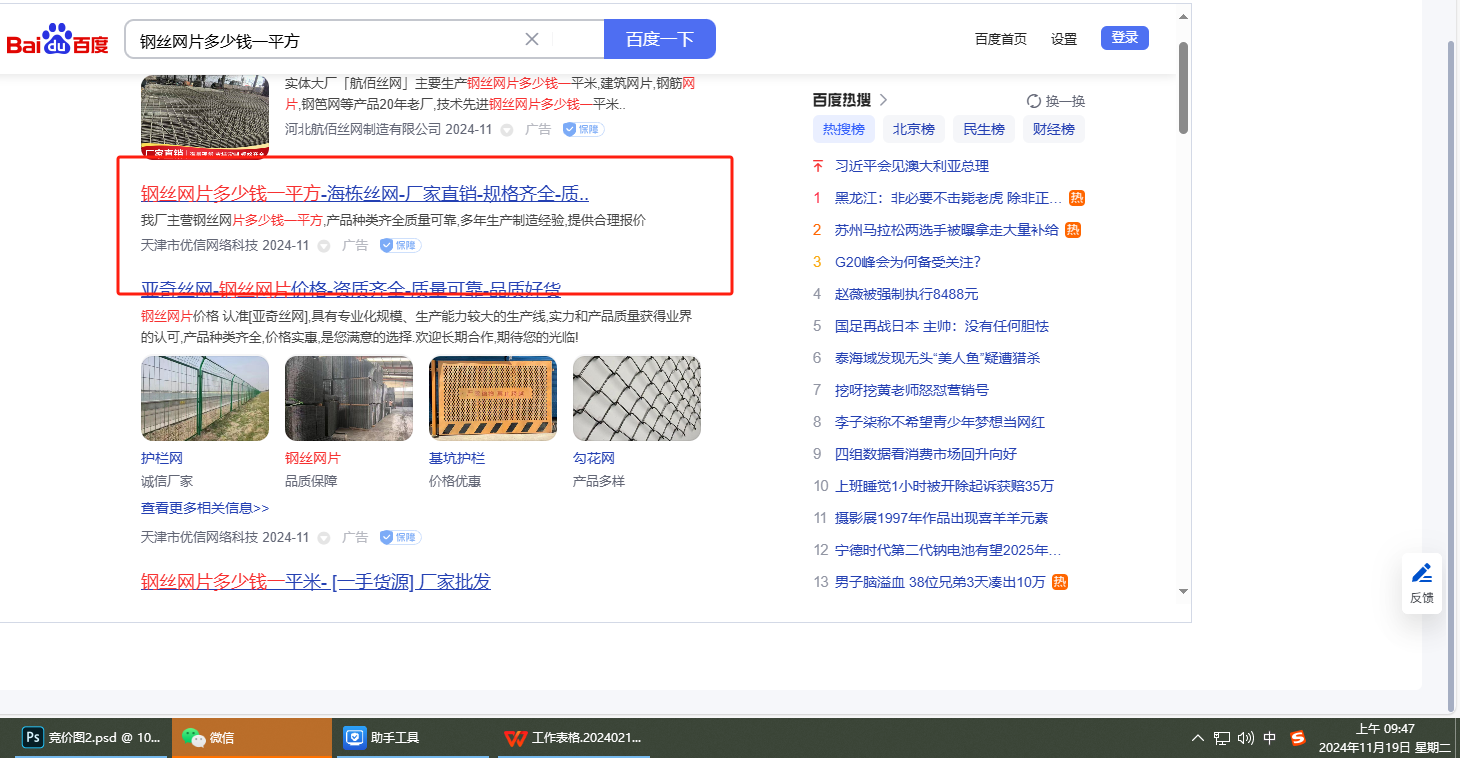Expand dropdown arrow beside 河北航佰丝网 2024-11
Image resolution: width=1460 pixels, height=758 pixels.
coord(507,130)
